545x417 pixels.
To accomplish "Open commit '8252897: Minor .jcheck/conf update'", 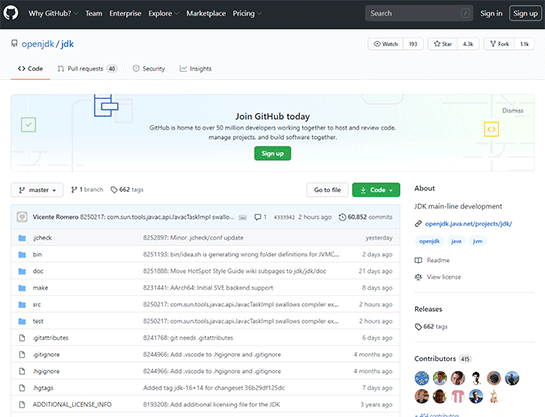I will (x=193, y=238).
